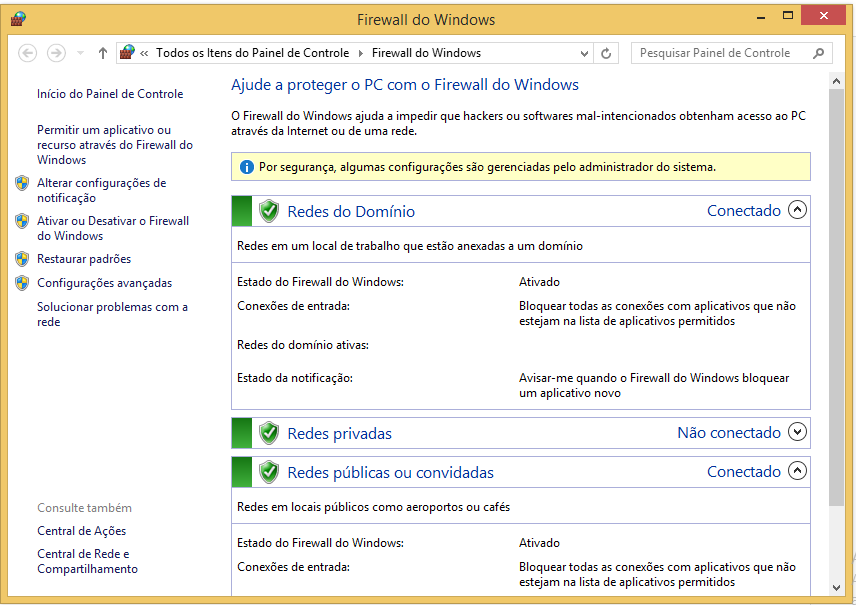Click shield icon beside Configurações avançadas
Screen dimensions: 856x605
pos(22,283)
